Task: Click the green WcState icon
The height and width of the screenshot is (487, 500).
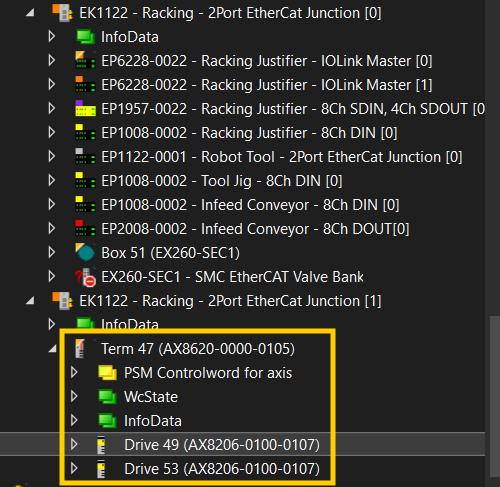Action: (107, 397)
